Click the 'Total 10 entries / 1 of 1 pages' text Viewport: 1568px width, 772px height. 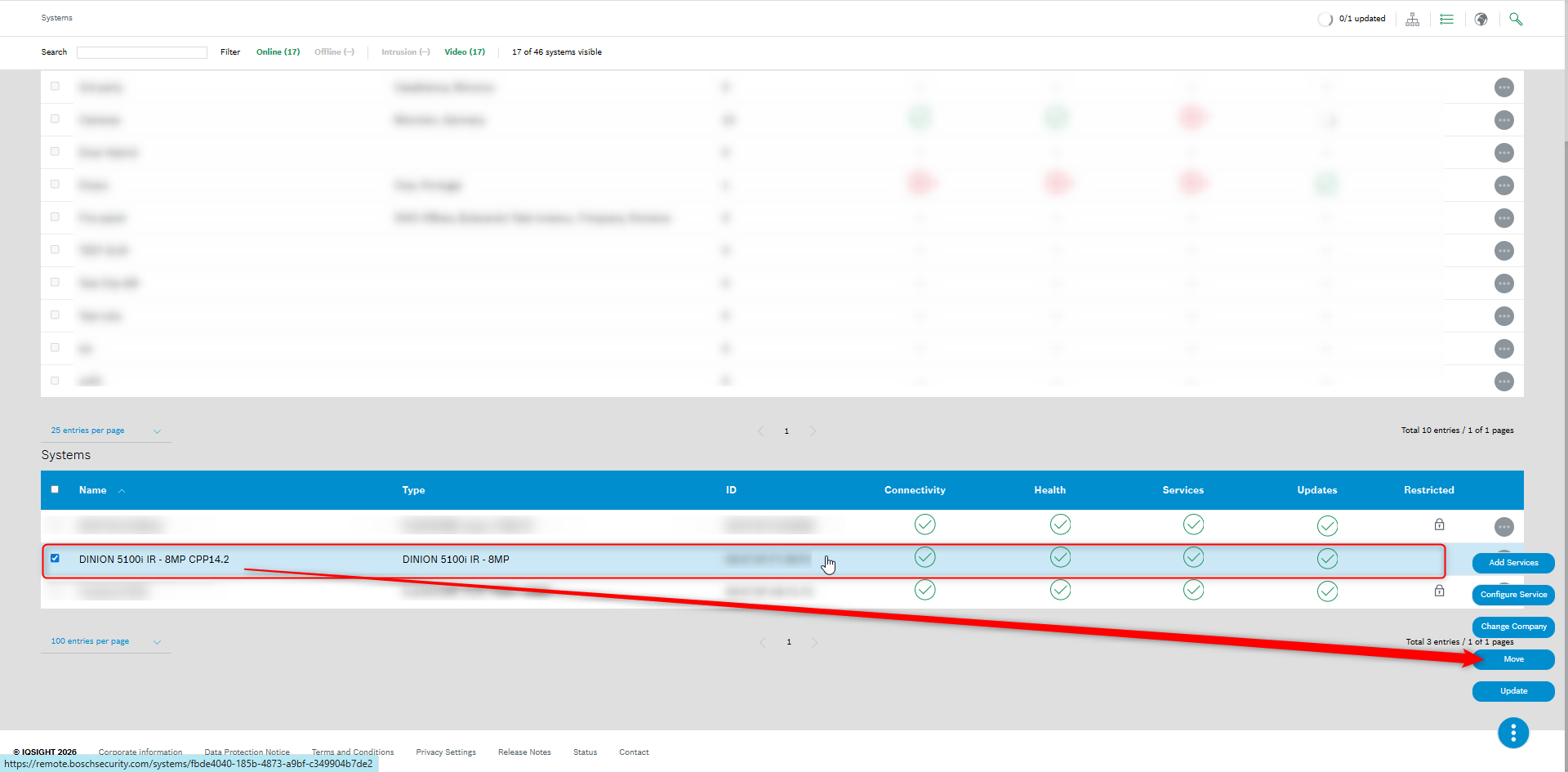(1458, 431)
